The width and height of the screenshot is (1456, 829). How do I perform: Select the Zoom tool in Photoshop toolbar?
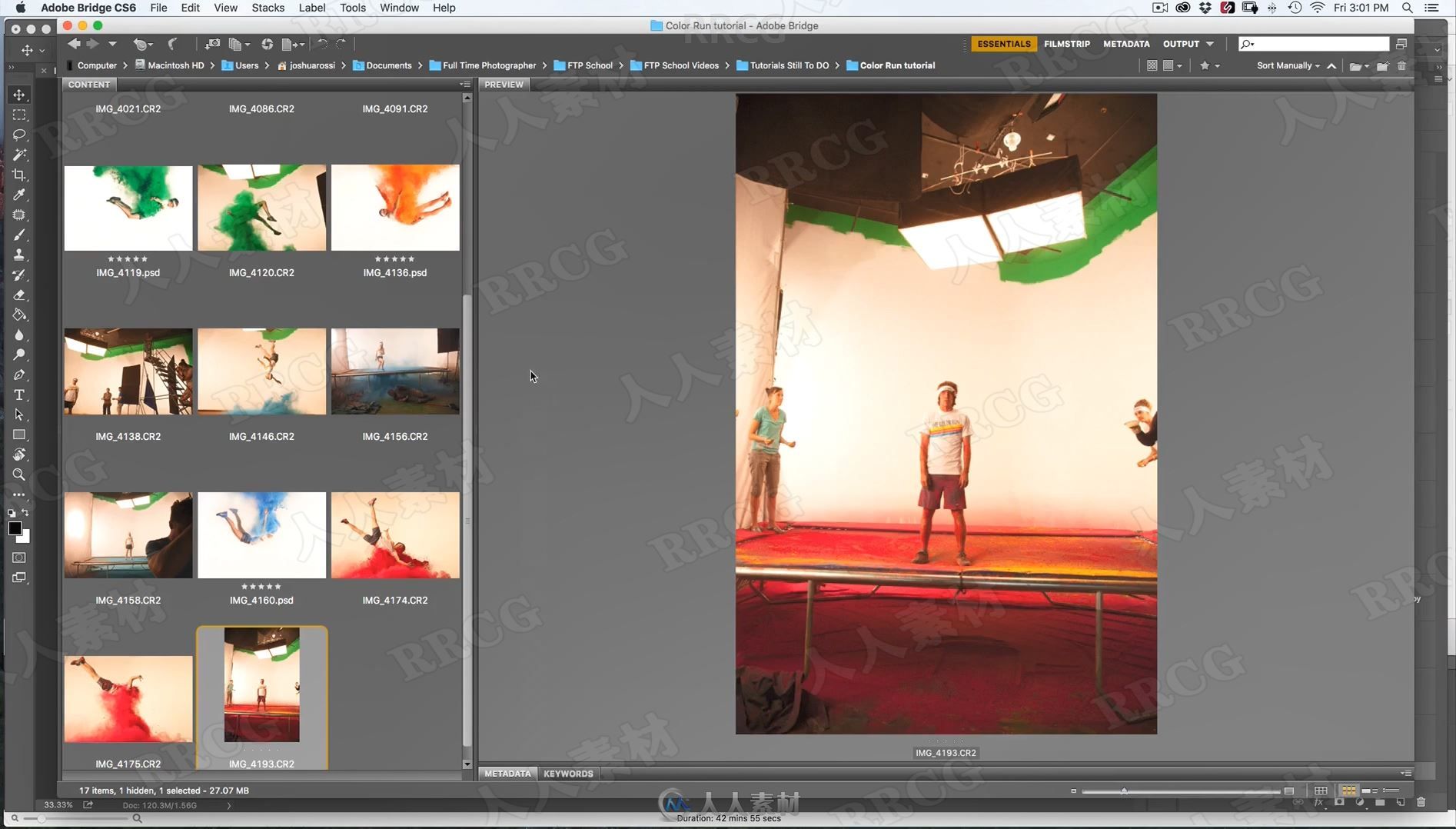[x=19, y=474]
